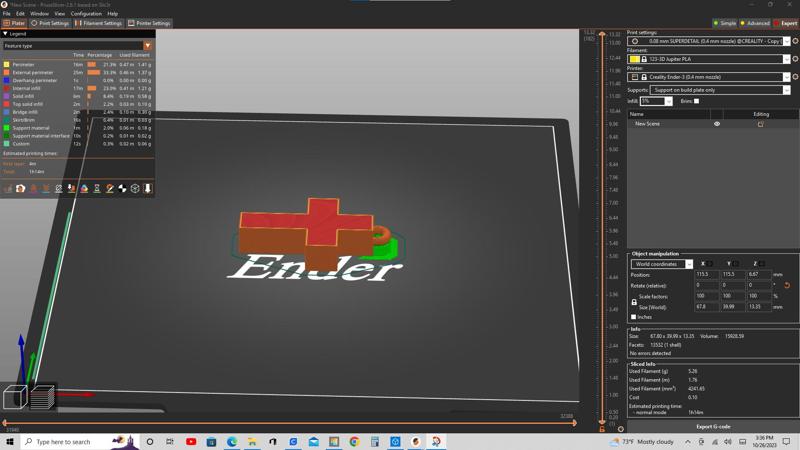
Task: Open Google Chrome from the taskbar
Action: click(x=355, y=442)
